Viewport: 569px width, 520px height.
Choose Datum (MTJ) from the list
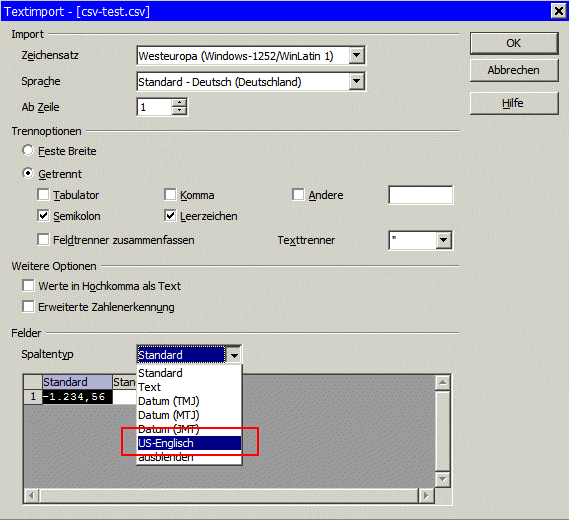click(189, 415)
